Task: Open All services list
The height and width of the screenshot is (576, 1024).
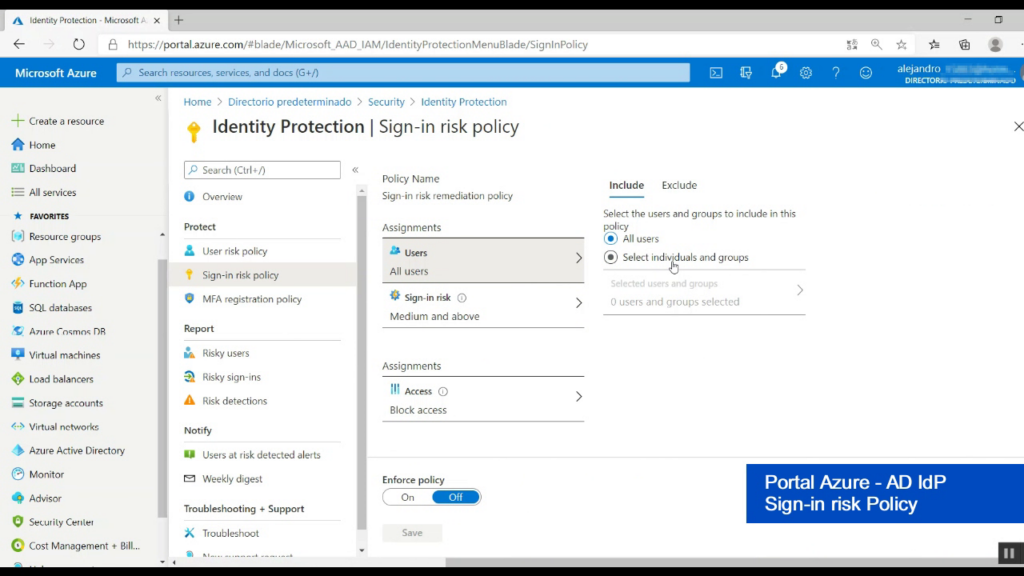Action: (x=44, y=193)
